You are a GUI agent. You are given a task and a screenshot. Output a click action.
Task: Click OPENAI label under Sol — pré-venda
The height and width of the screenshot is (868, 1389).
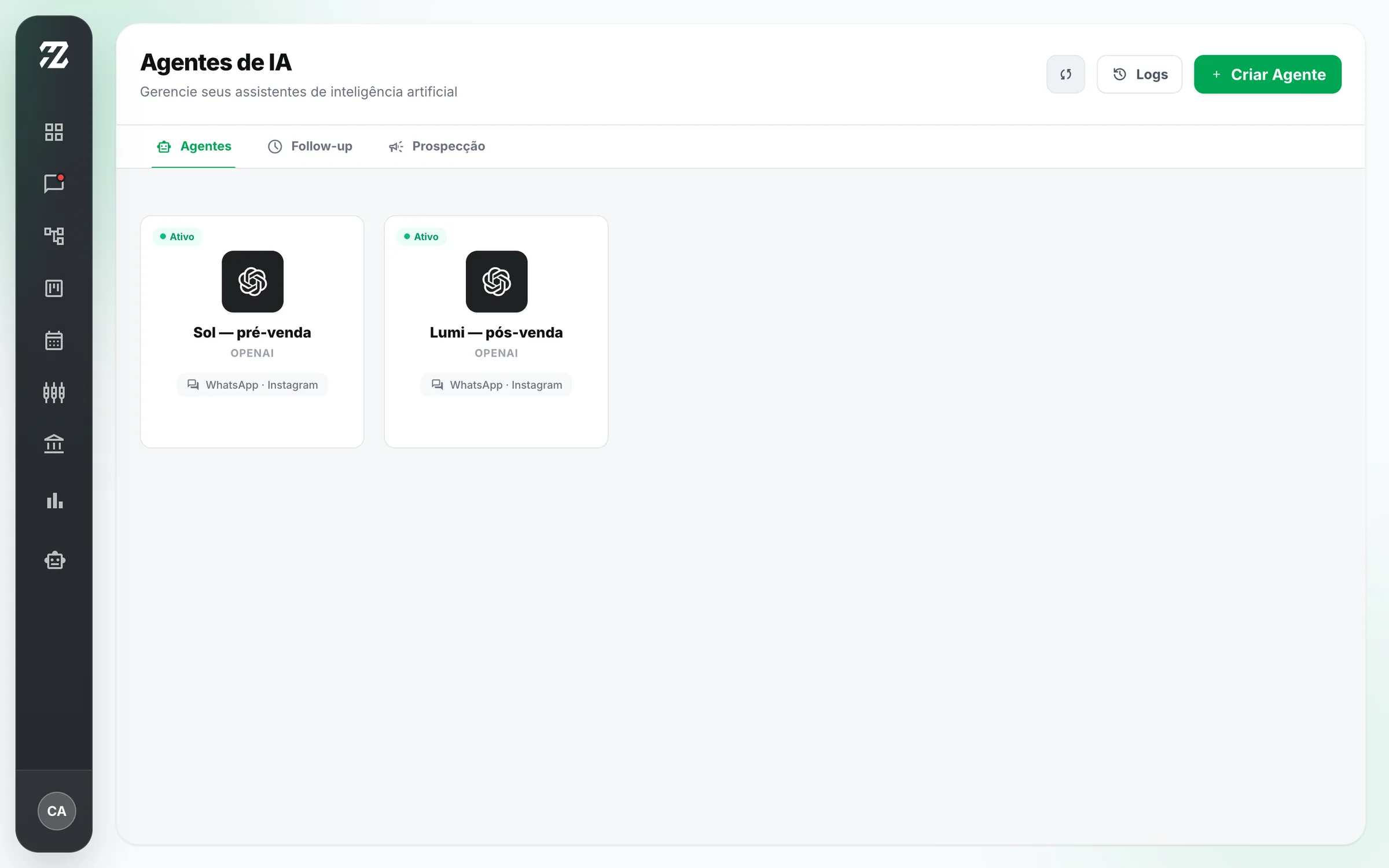coord(252,353)
